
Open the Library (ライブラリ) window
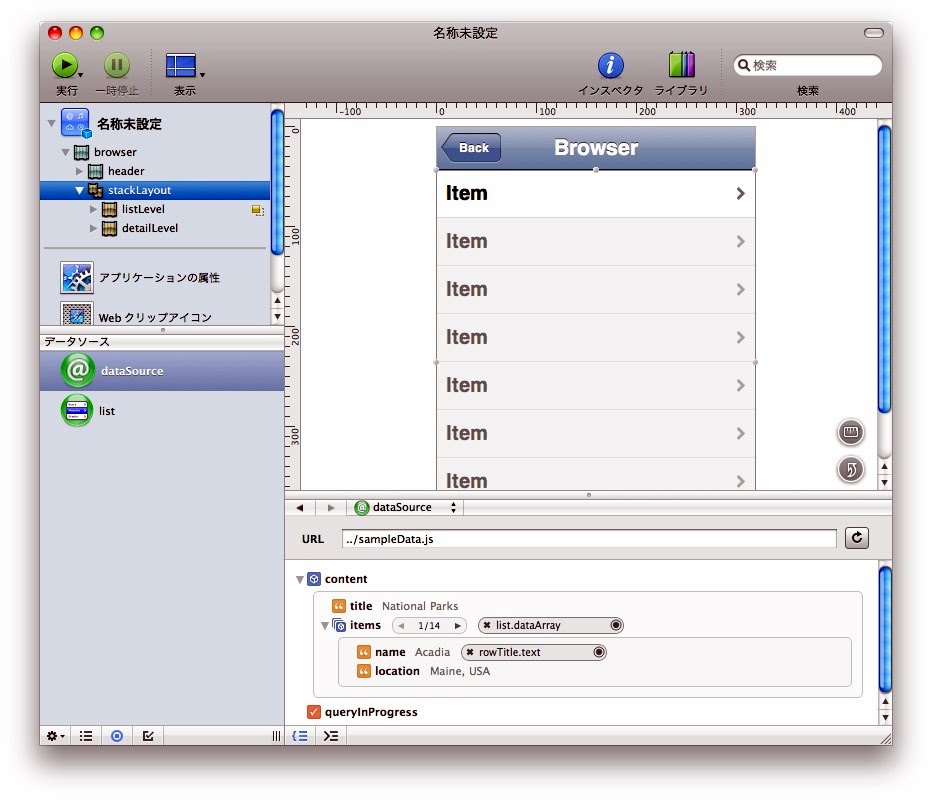coord(681,66)
